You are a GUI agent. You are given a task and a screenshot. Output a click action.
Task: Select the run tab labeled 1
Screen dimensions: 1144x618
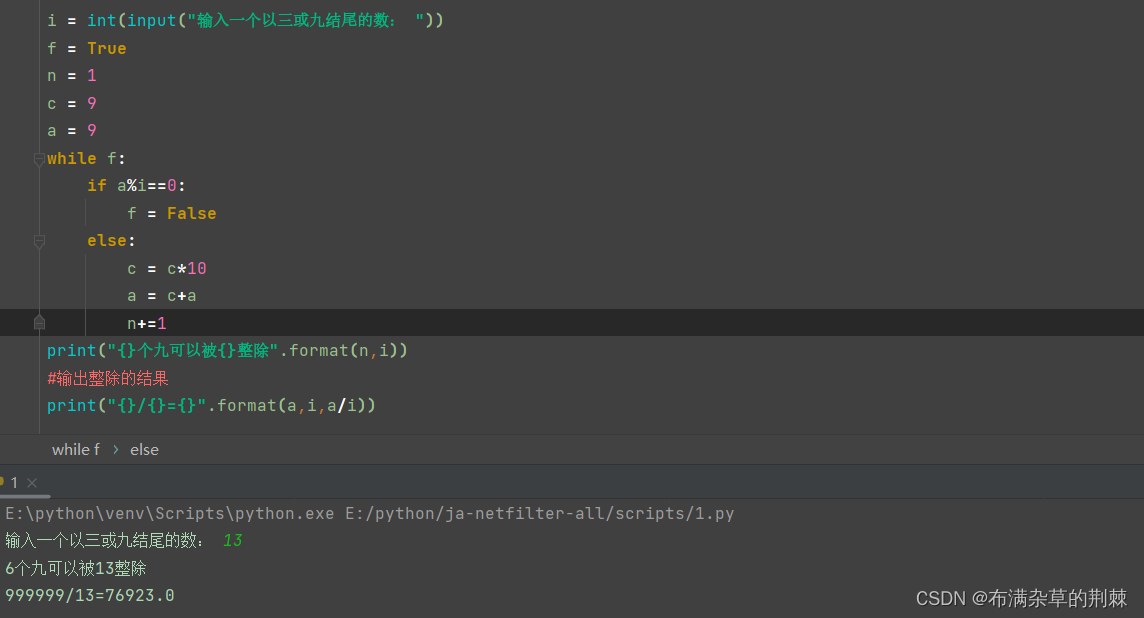point(15,482)
